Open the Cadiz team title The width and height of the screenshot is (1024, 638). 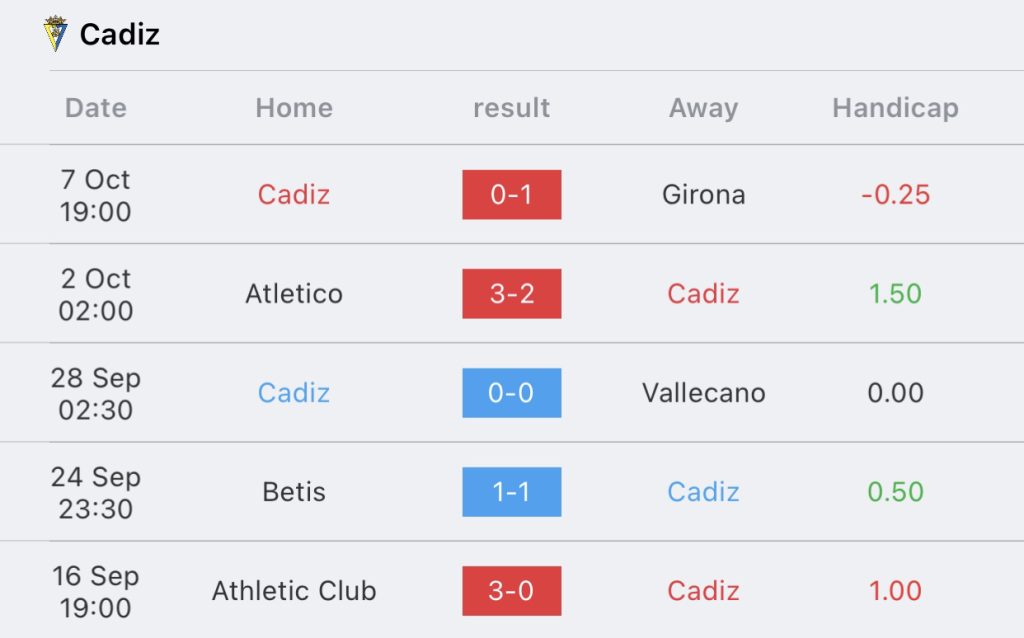click(x=120, y=35)
